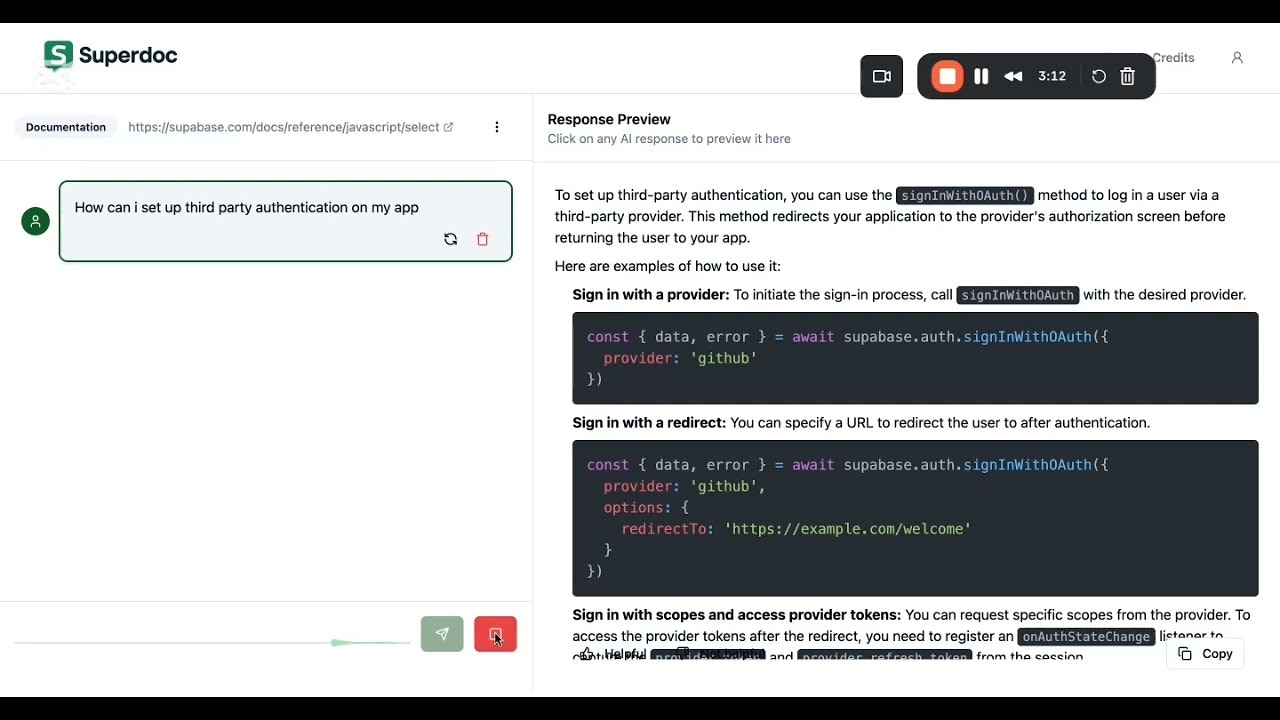Click 'Sign in with a redirect:' heading

click(649, 423)
